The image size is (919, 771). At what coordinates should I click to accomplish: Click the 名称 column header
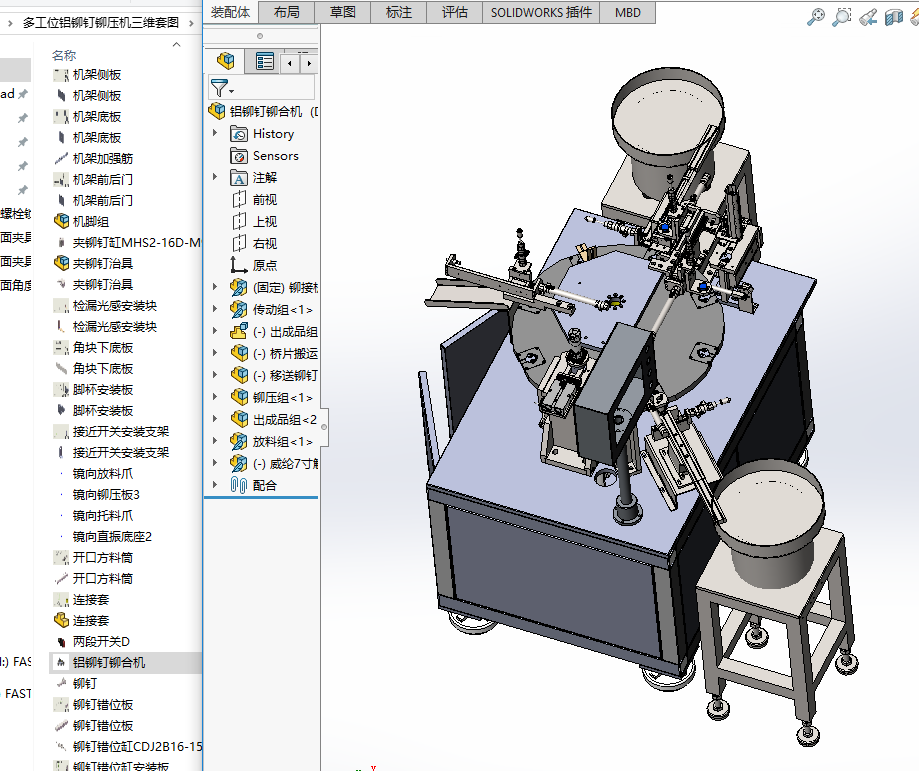point(64,55)
